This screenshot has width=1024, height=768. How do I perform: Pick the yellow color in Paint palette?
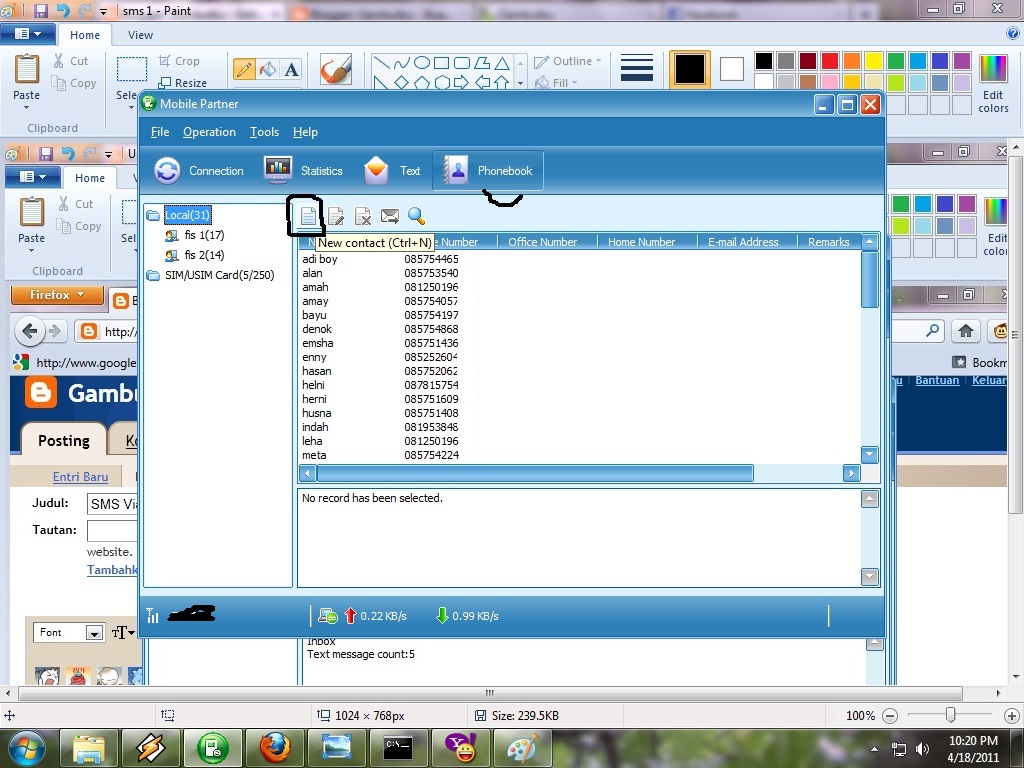pyautogui.click(x=874, y=61)
